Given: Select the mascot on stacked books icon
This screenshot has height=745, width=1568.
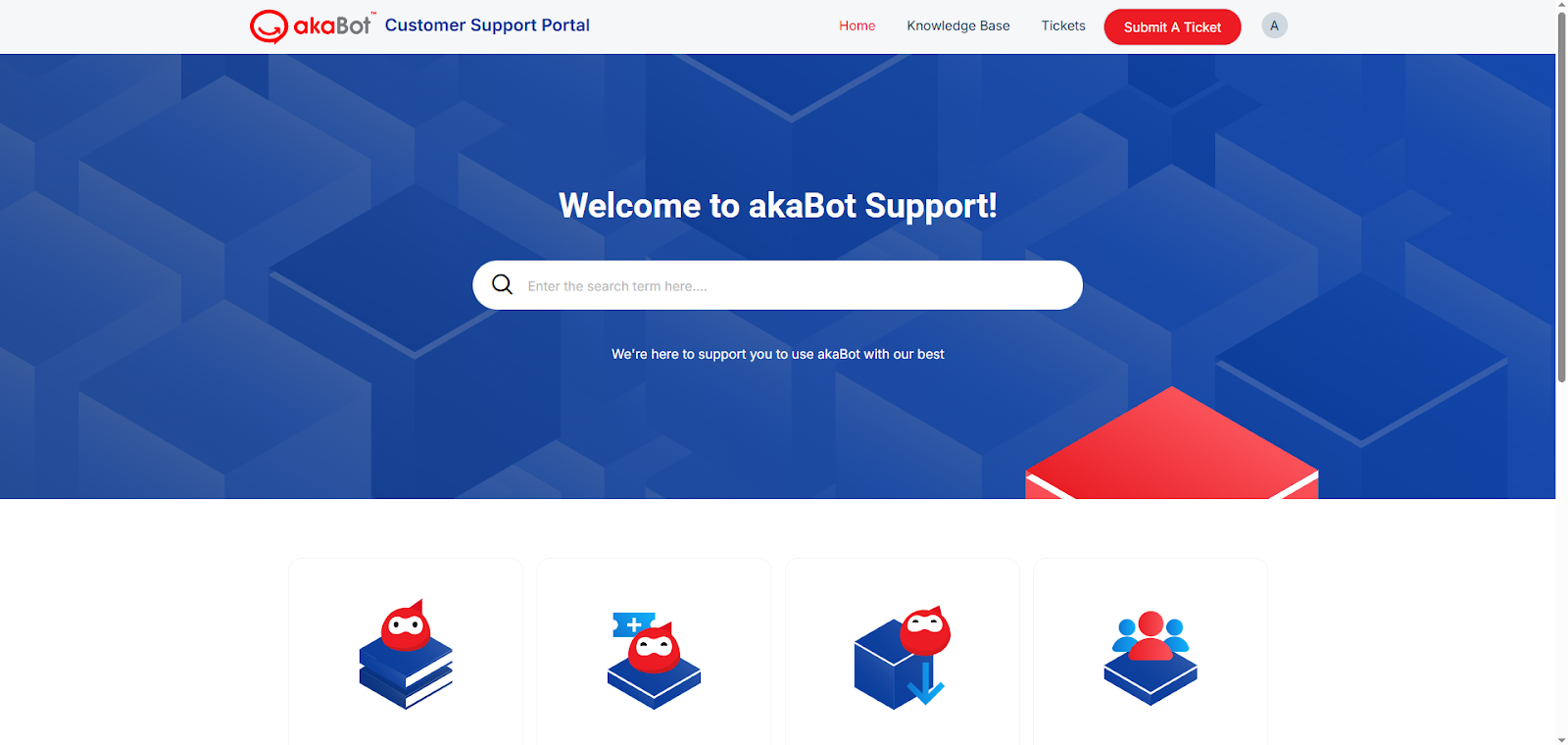Looking at the screenshot, I should tap(406, 654).
